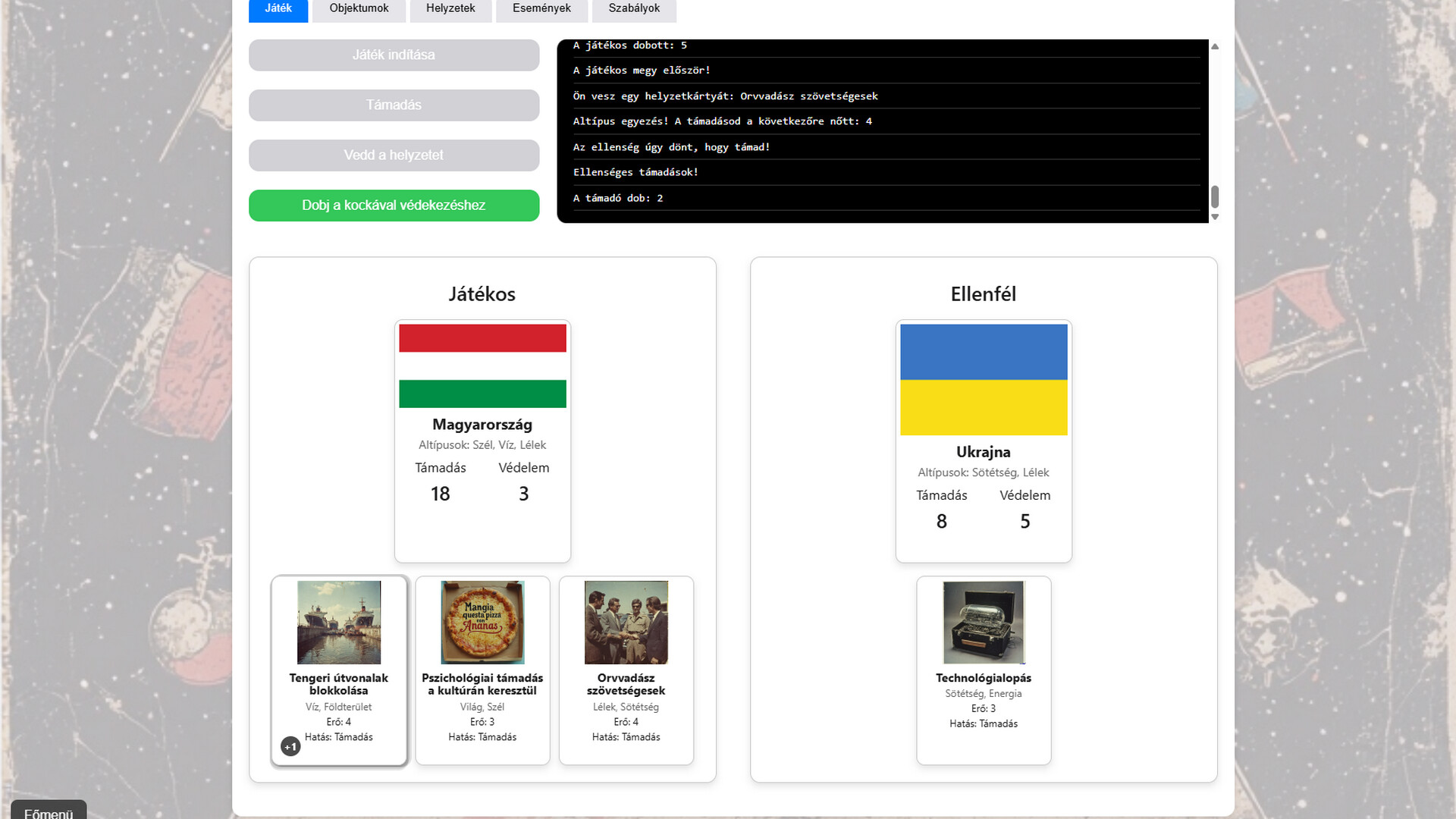
Task: Click the +1 badge on card
Action: pos(290,746)
